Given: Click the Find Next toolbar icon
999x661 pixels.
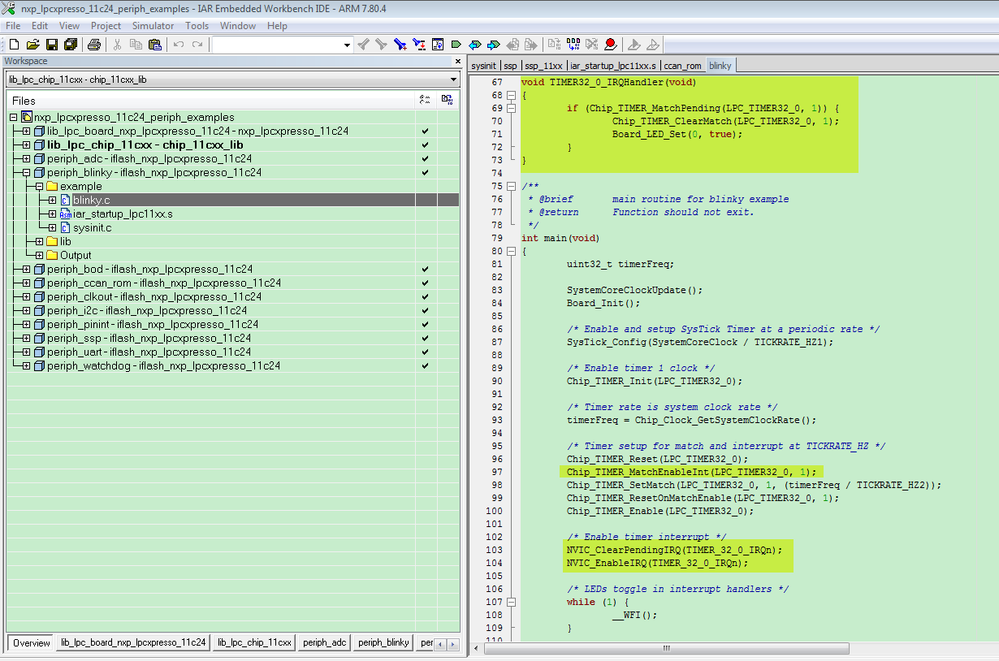Looking at the screenshot, I should [x=381, y=45].
